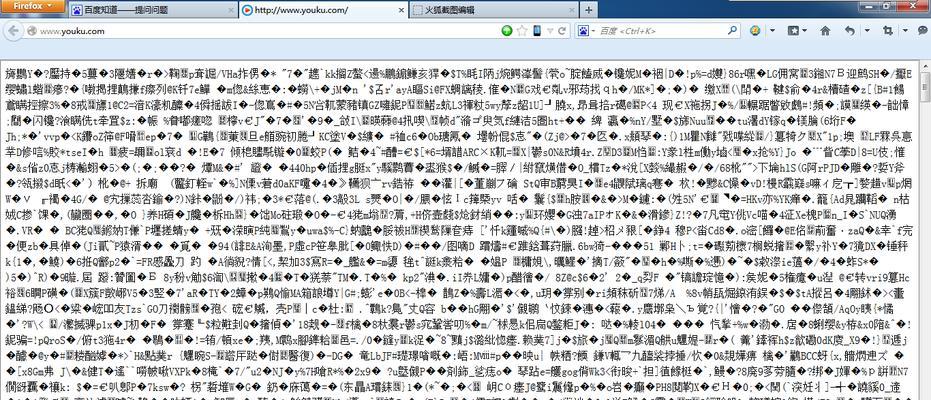
Task: Click the undo arrow toolbar icon
Action: point(850,31)
